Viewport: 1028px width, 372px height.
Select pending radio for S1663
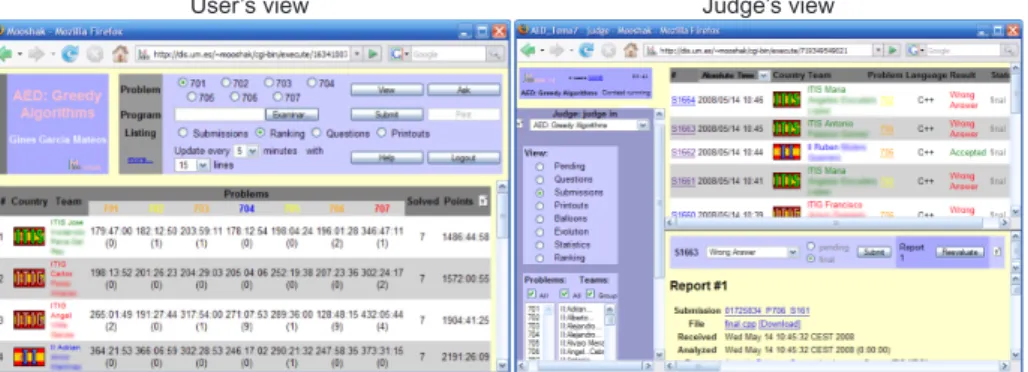pos(811,247)
